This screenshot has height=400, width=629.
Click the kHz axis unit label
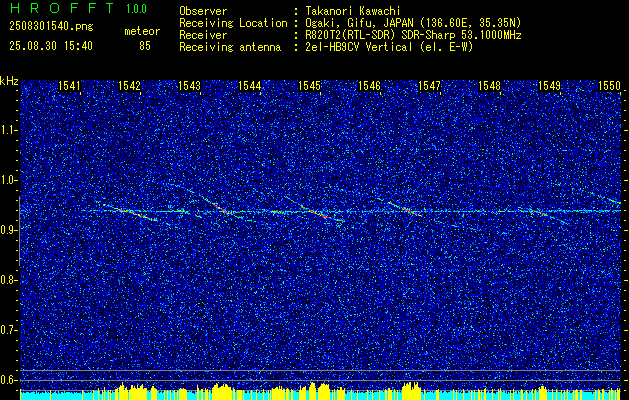[9, 81]
